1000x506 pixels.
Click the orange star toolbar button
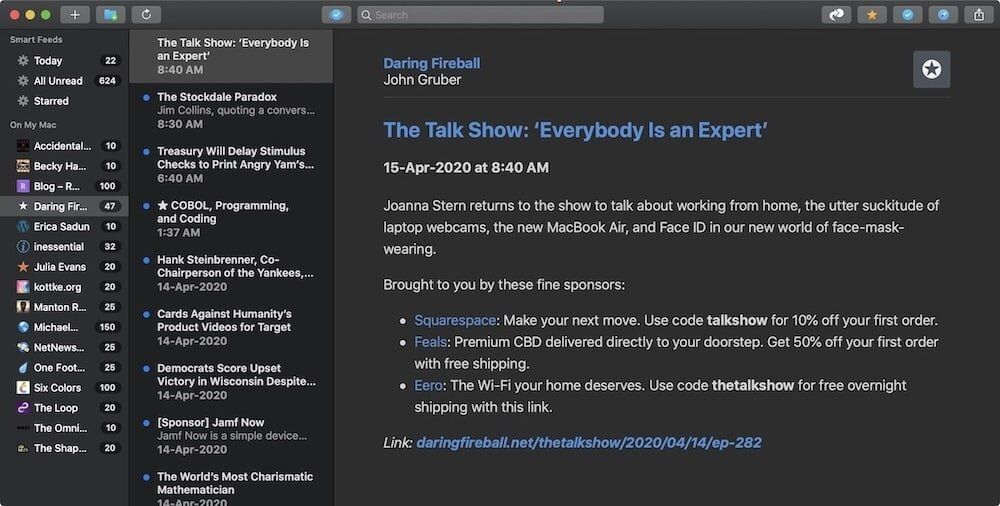872,15
